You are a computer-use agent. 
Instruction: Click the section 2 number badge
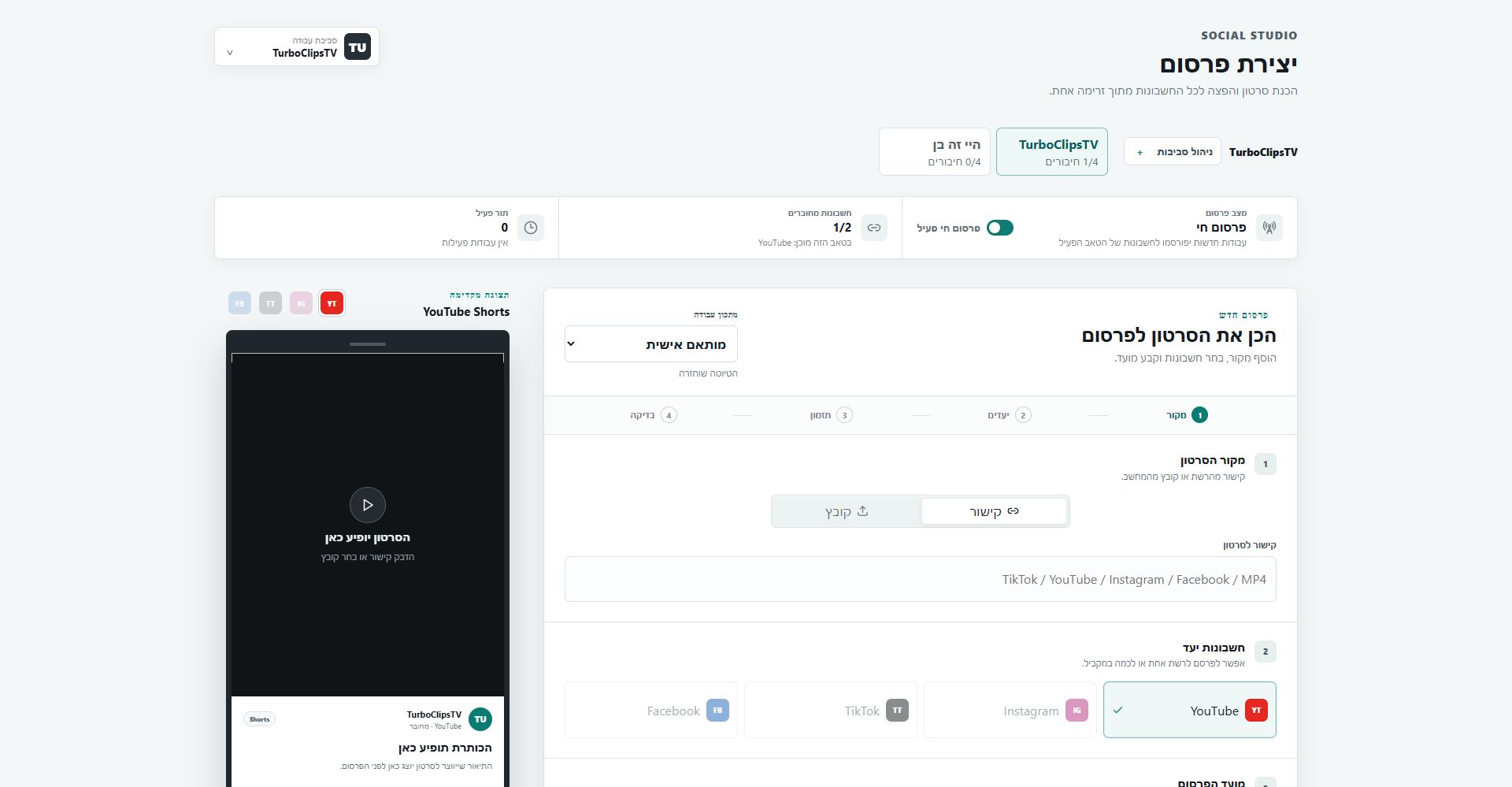point(1266,652)
